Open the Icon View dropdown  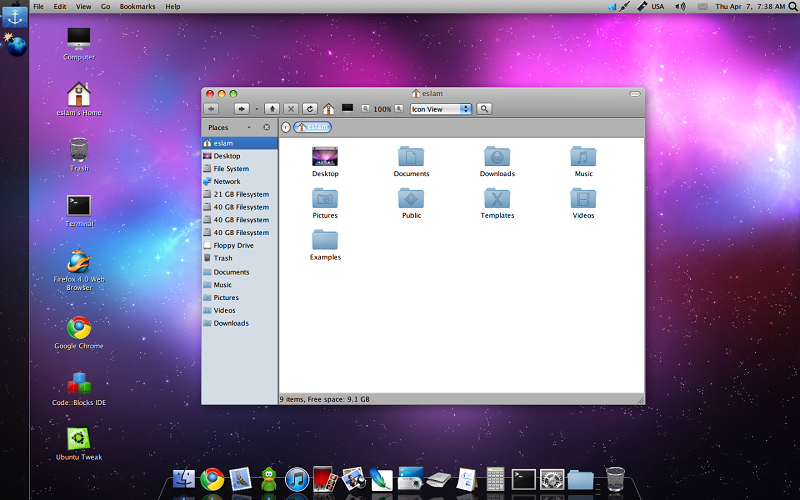(x=440, y=108)
